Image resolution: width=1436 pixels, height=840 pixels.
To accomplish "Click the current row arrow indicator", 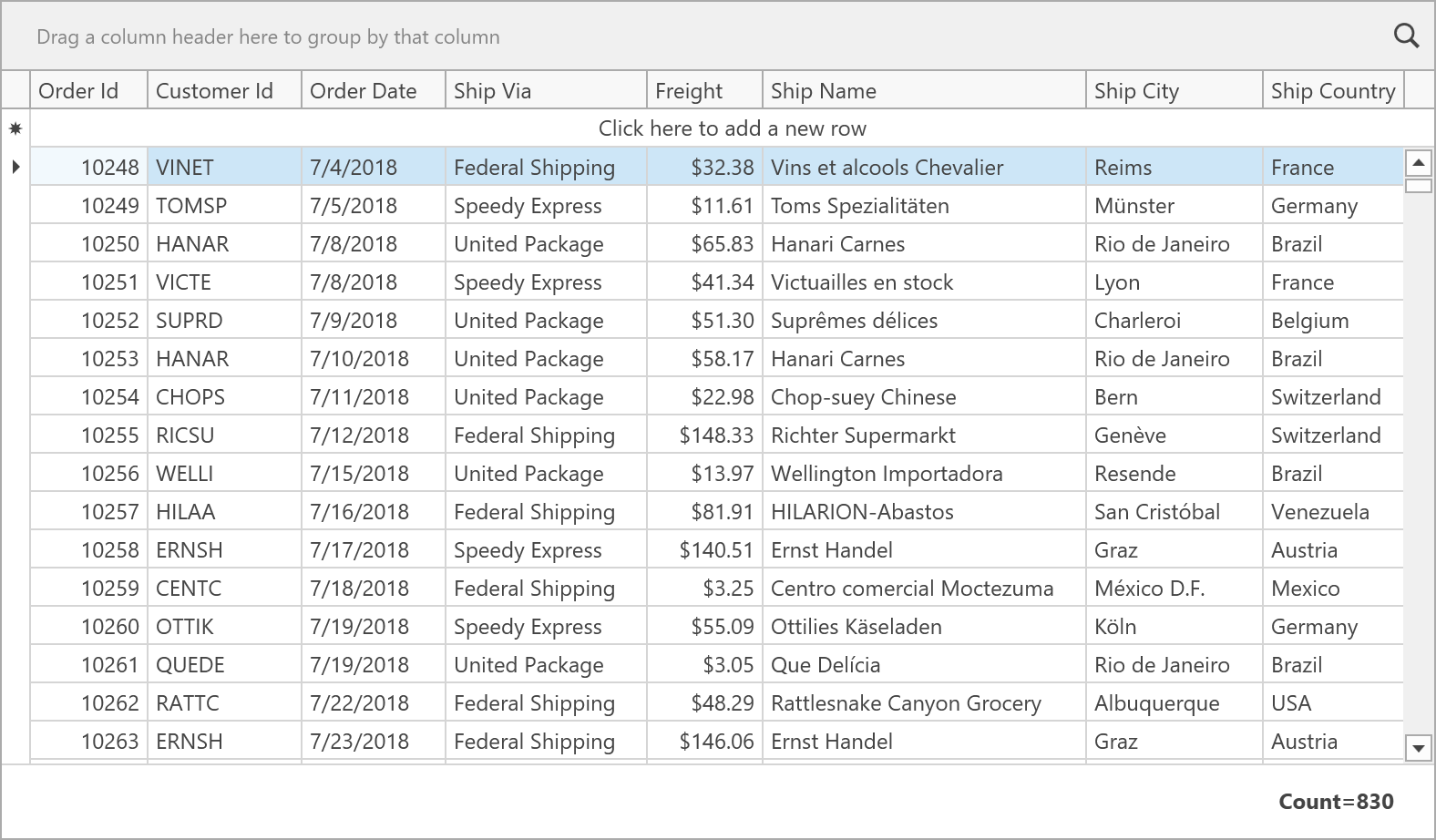I will click(x=15, y=167).
